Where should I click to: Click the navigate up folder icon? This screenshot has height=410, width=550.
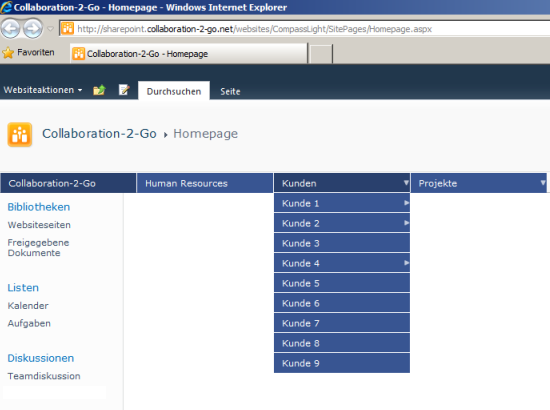(99, 90)
